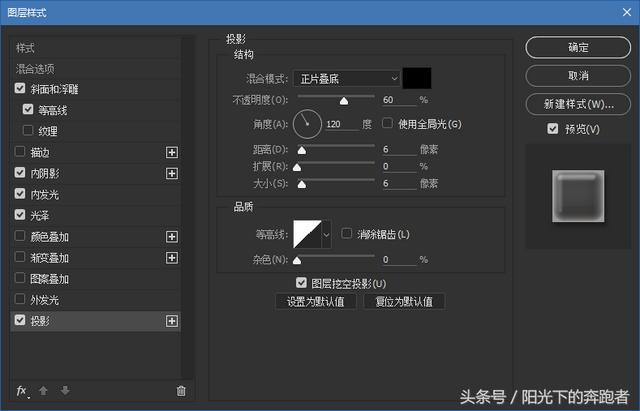
Task: Uncheck the 斜面和浮雕 checkbox
Action: (20, 88)
